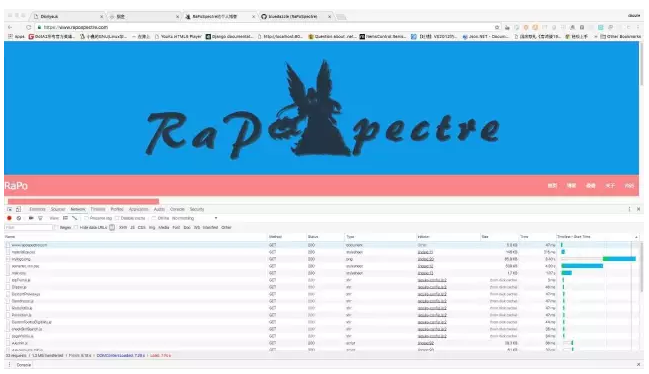Viewport: 649px width, 374px height.
Task: Click into the network Filter text field
Action: tap(29, 228)
